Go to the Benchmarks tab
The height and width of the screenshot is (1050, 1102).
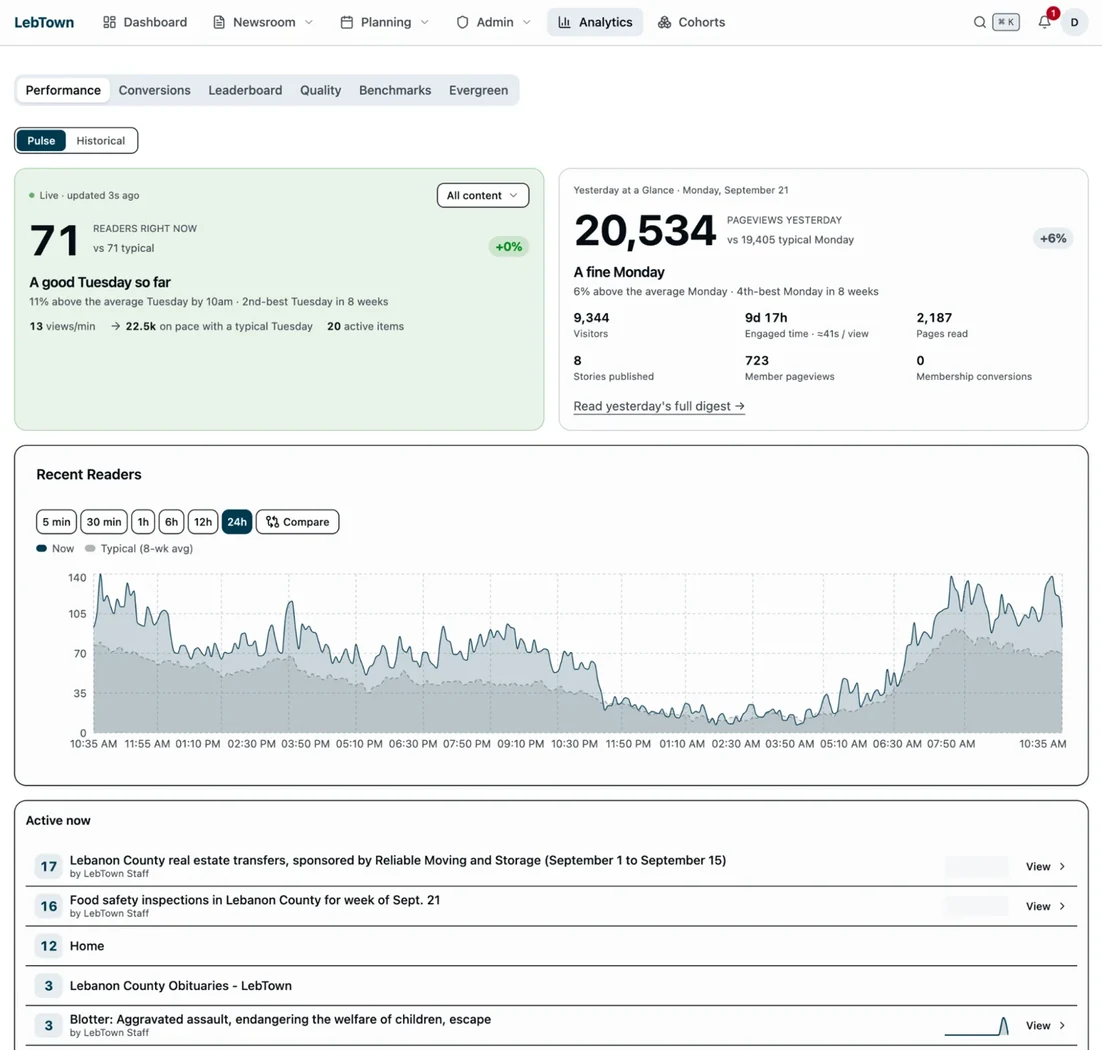395,91
